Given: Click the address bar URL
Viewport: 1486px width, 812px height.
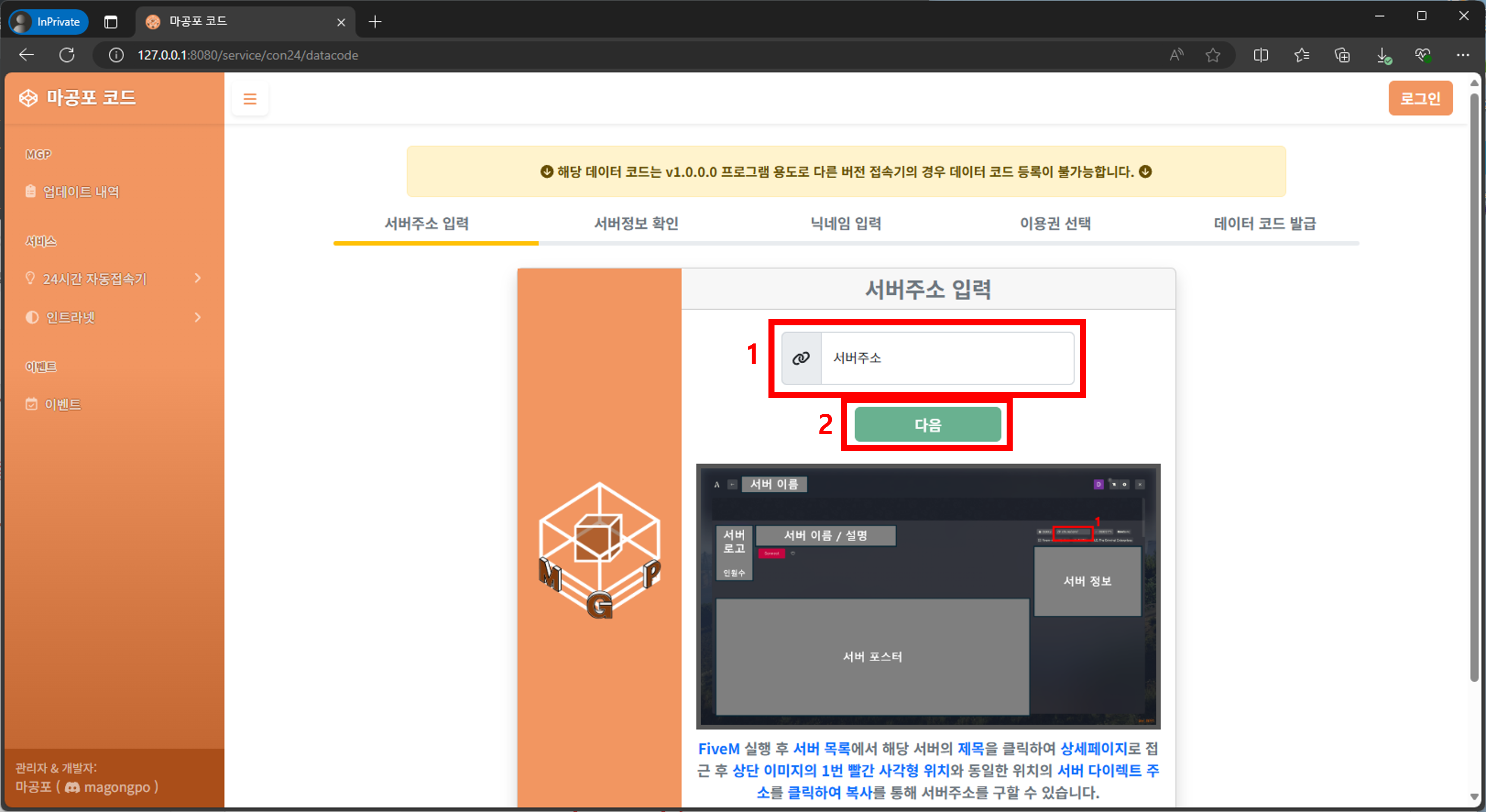Looking at the screenshot, I should [x=248, y=55].
